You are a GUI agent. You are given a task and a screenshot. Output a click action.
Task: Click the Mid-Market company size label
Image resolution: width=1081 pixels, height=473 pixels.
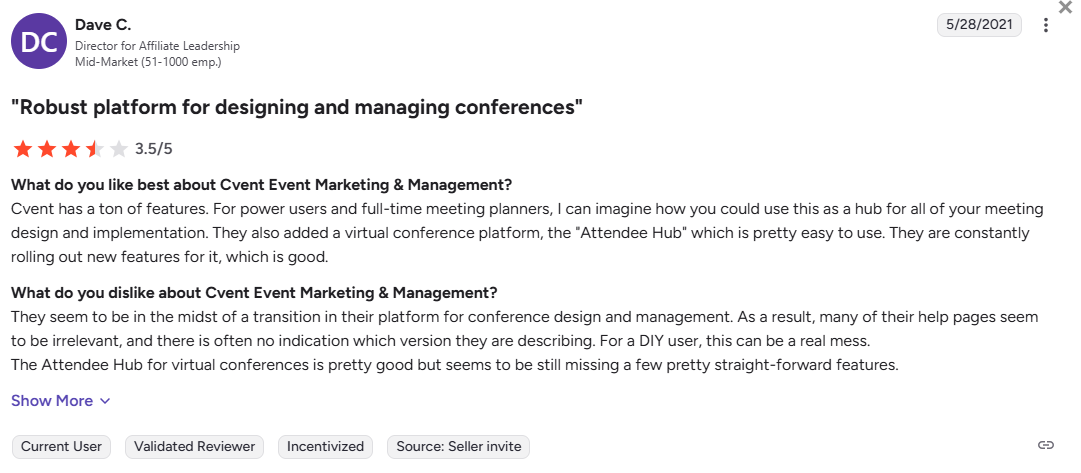coord(148,62)
